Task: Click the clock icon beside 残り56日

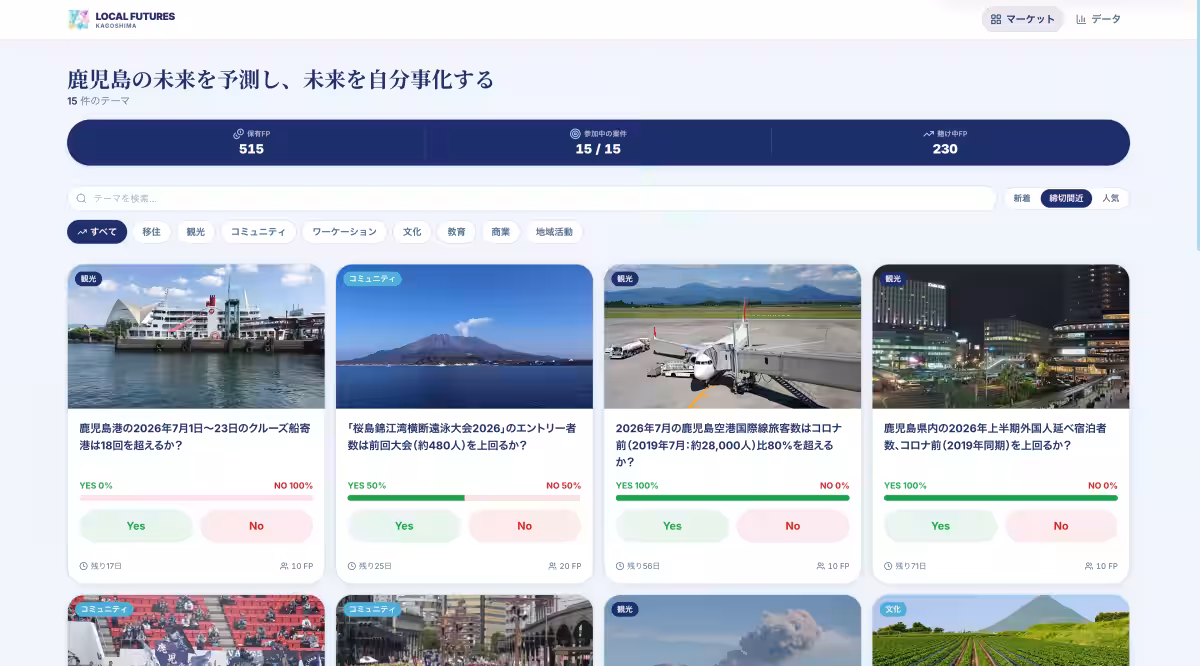Action: tap(620, 566)
